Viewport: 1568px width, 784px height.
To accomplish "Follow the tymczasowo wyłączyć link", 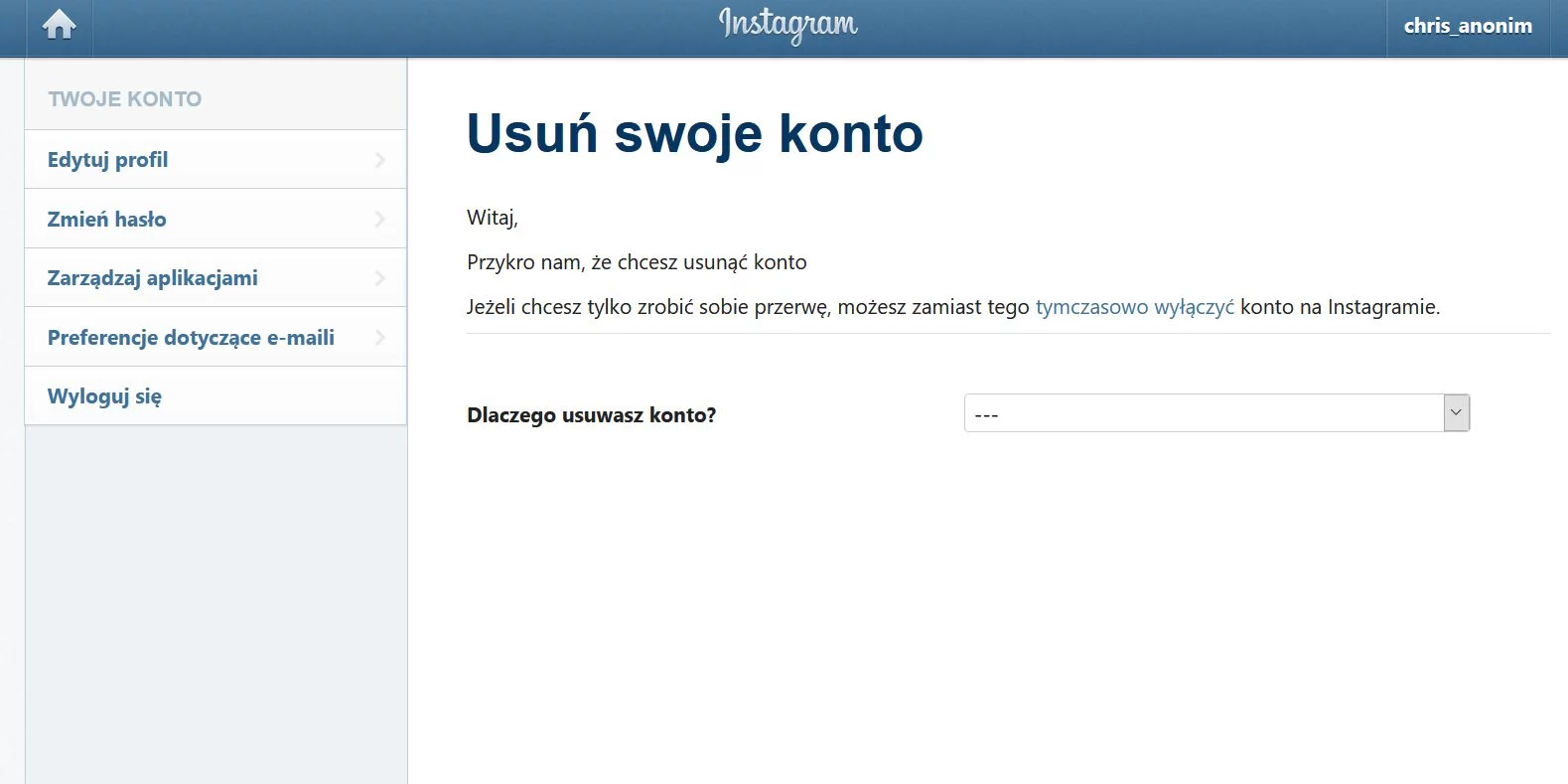I will coord(1135,307).
